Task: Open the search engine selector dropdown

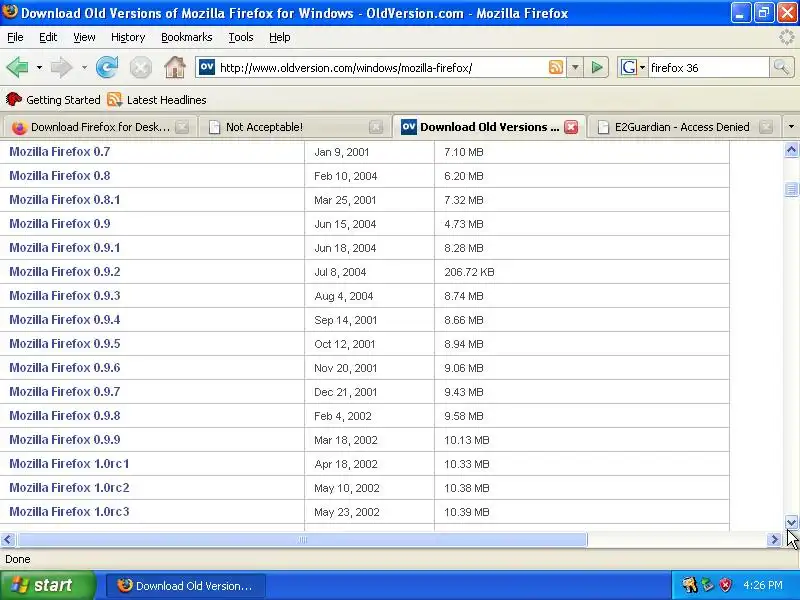Action: 642,67
